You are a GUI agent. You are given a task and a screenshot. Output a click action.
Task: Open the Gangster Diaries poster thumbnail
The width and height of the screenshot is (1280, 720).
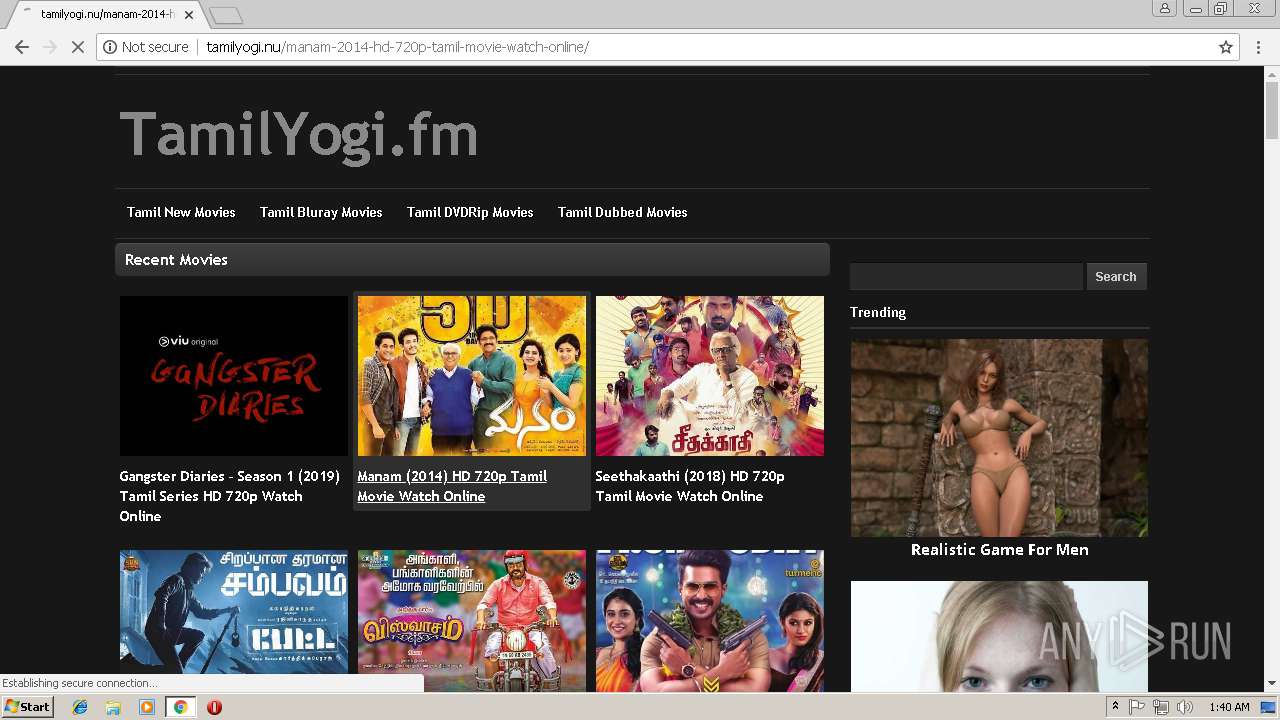pos(234,376)
